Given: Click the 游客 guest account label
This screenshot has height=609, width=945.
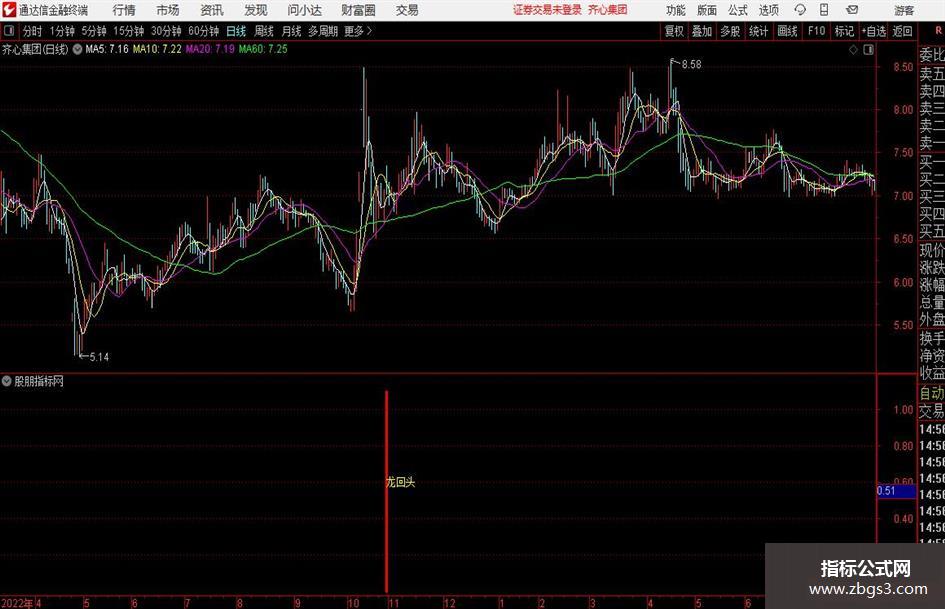Looking at the screenshot, I should pyautogui.click(x=904, y=10).
